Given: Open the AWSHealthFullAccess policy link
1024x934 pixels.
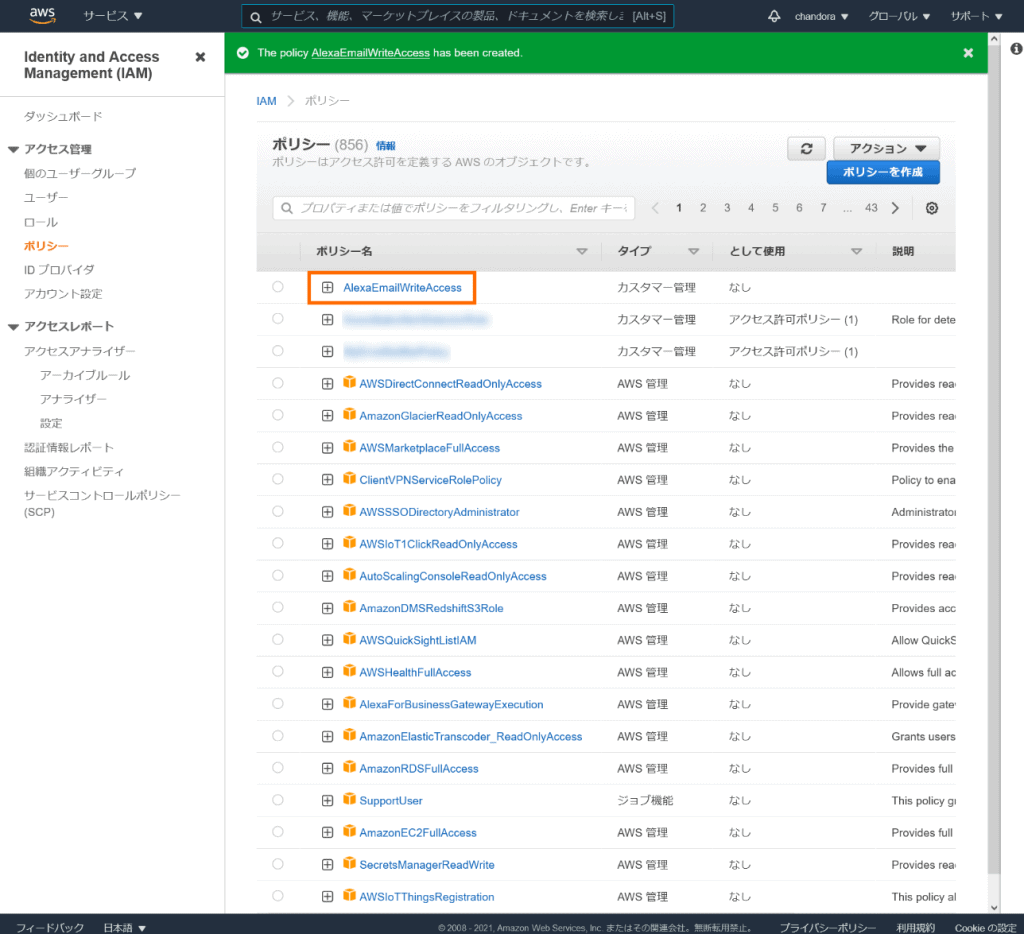Looking at the screenshot, I should point(415,672).
